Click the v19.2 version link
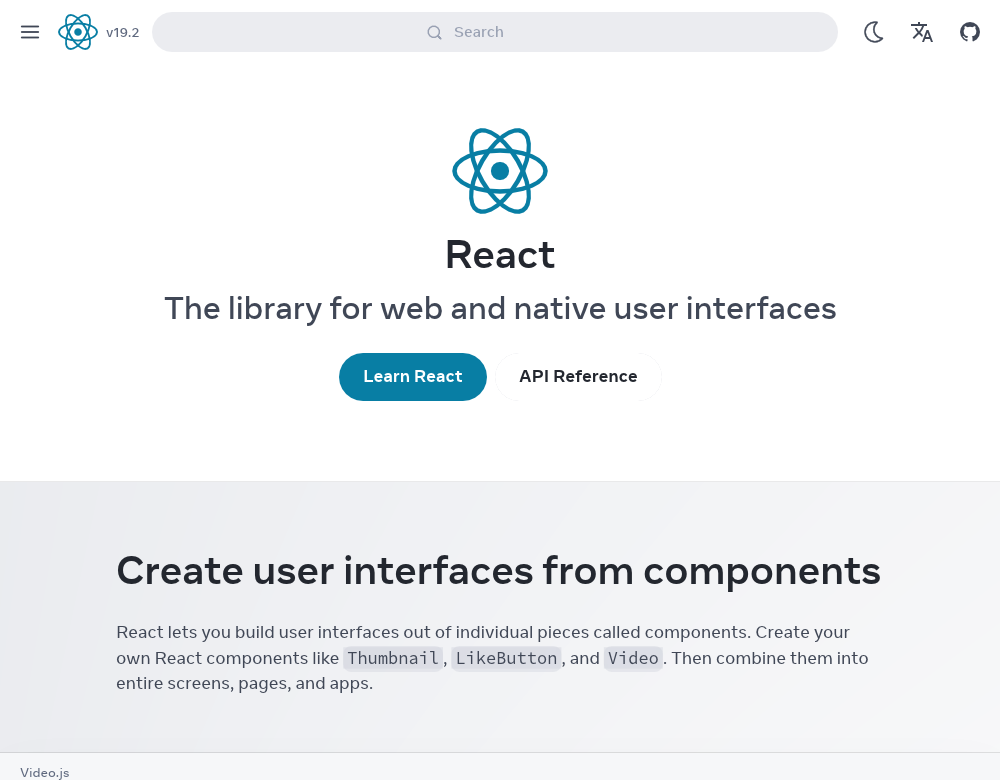This screenshot has height=780, width=1000. point(122,33)
